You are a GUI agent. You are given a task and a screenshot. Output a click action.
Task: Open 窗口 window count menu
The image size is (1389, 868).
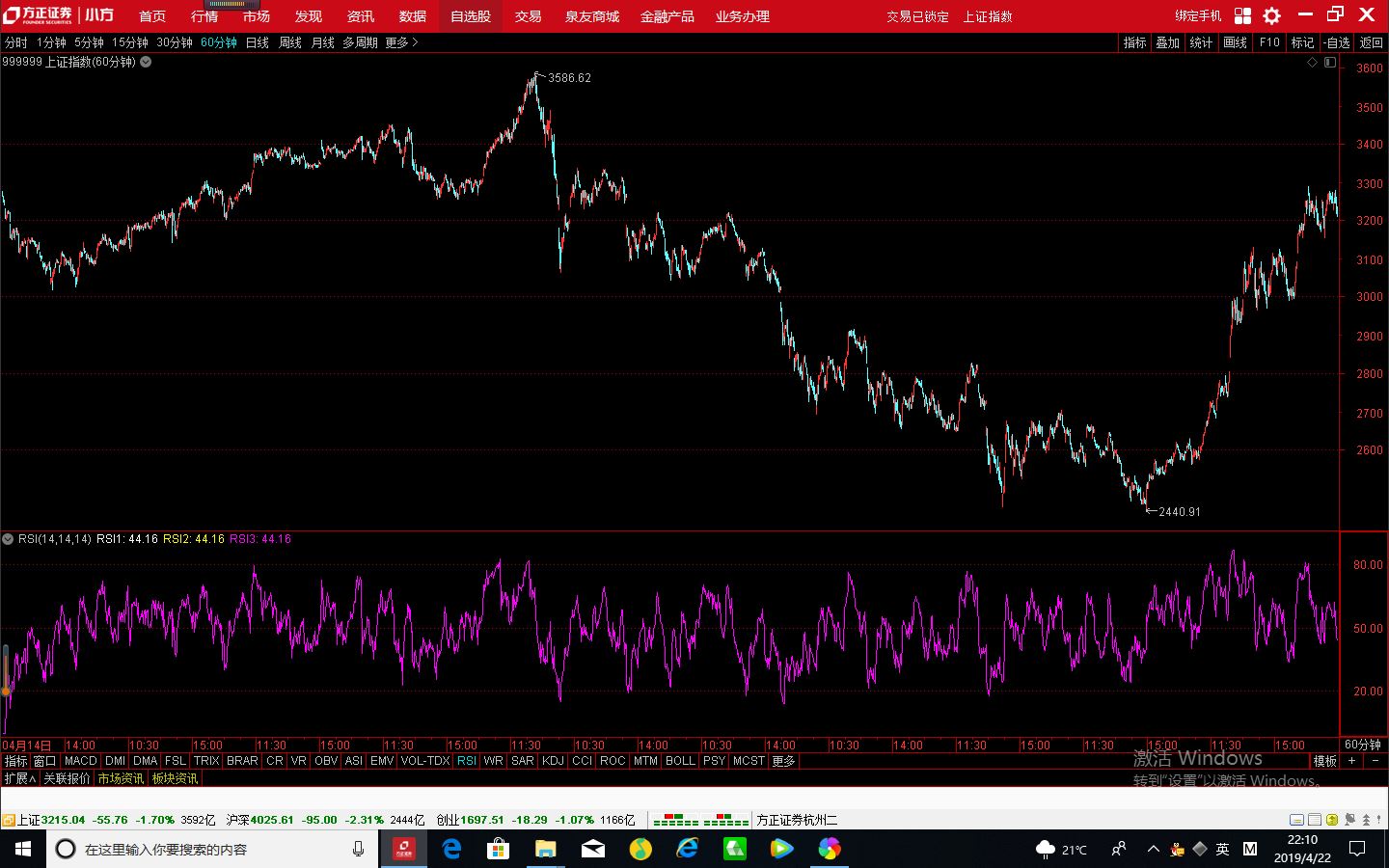pyautogui.click(x=45, y=761)
